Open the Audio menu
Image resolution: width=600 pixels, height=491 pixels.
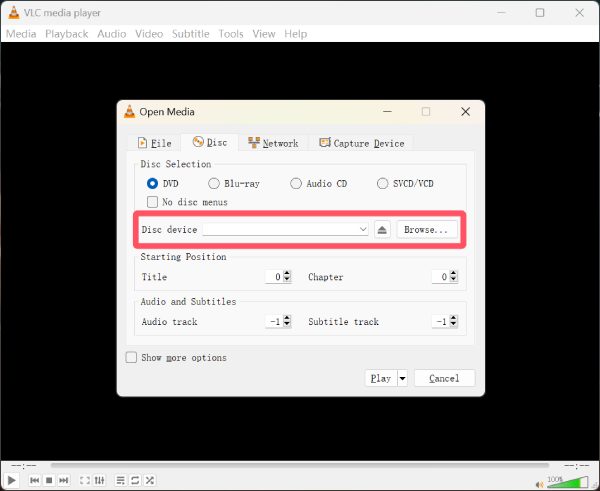pos(111,34)
